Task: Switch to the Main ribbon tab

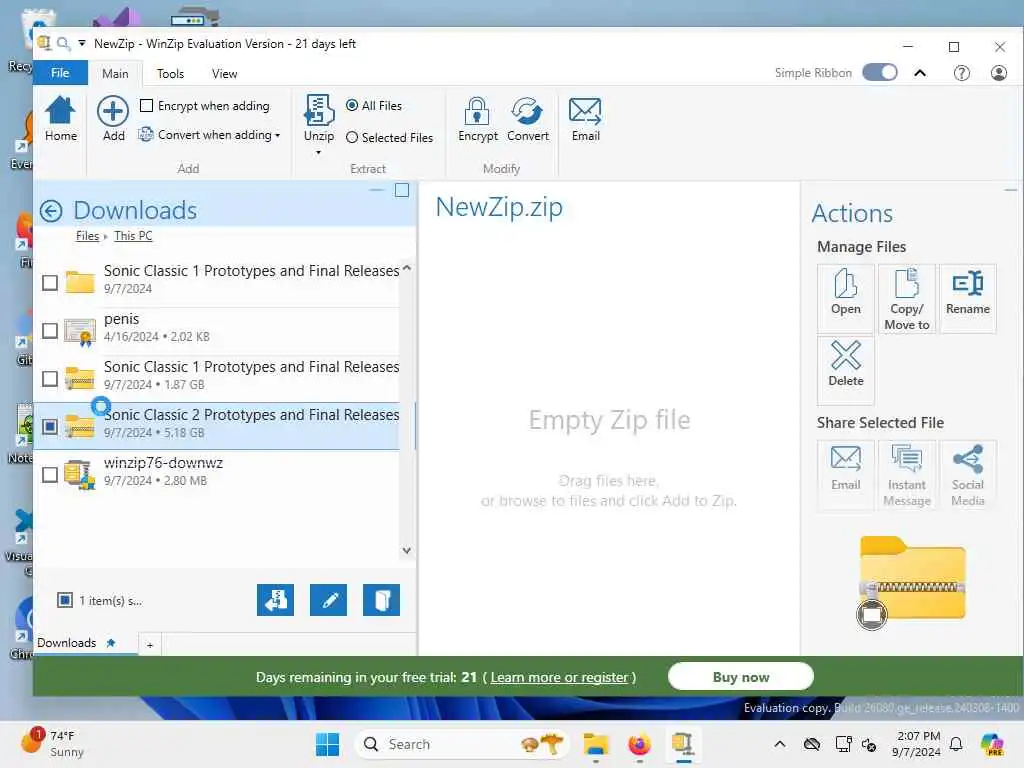Action: [x=115, y=74]
